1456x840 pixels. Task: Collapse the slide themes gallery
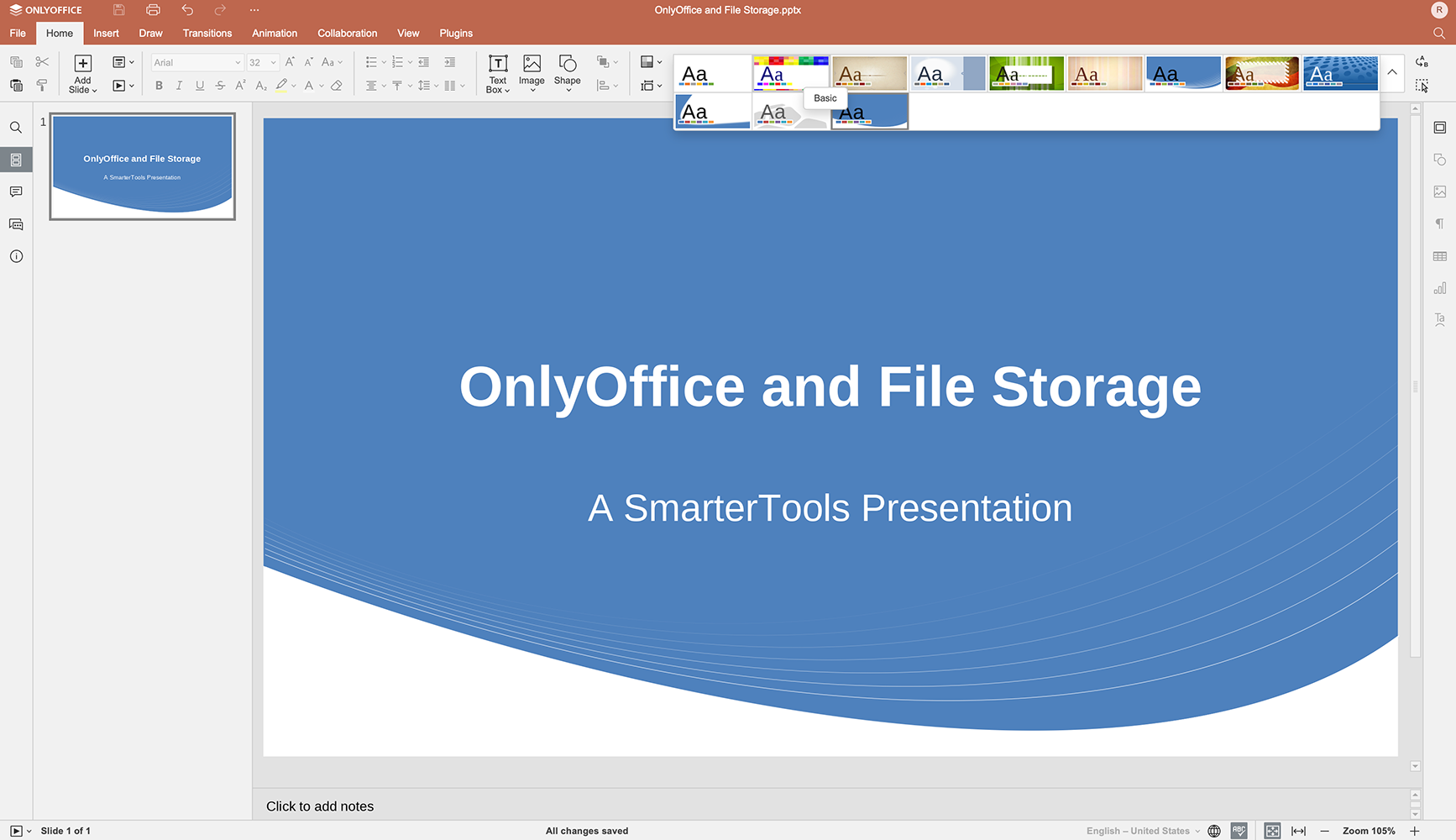click(x=1391, y=73)
